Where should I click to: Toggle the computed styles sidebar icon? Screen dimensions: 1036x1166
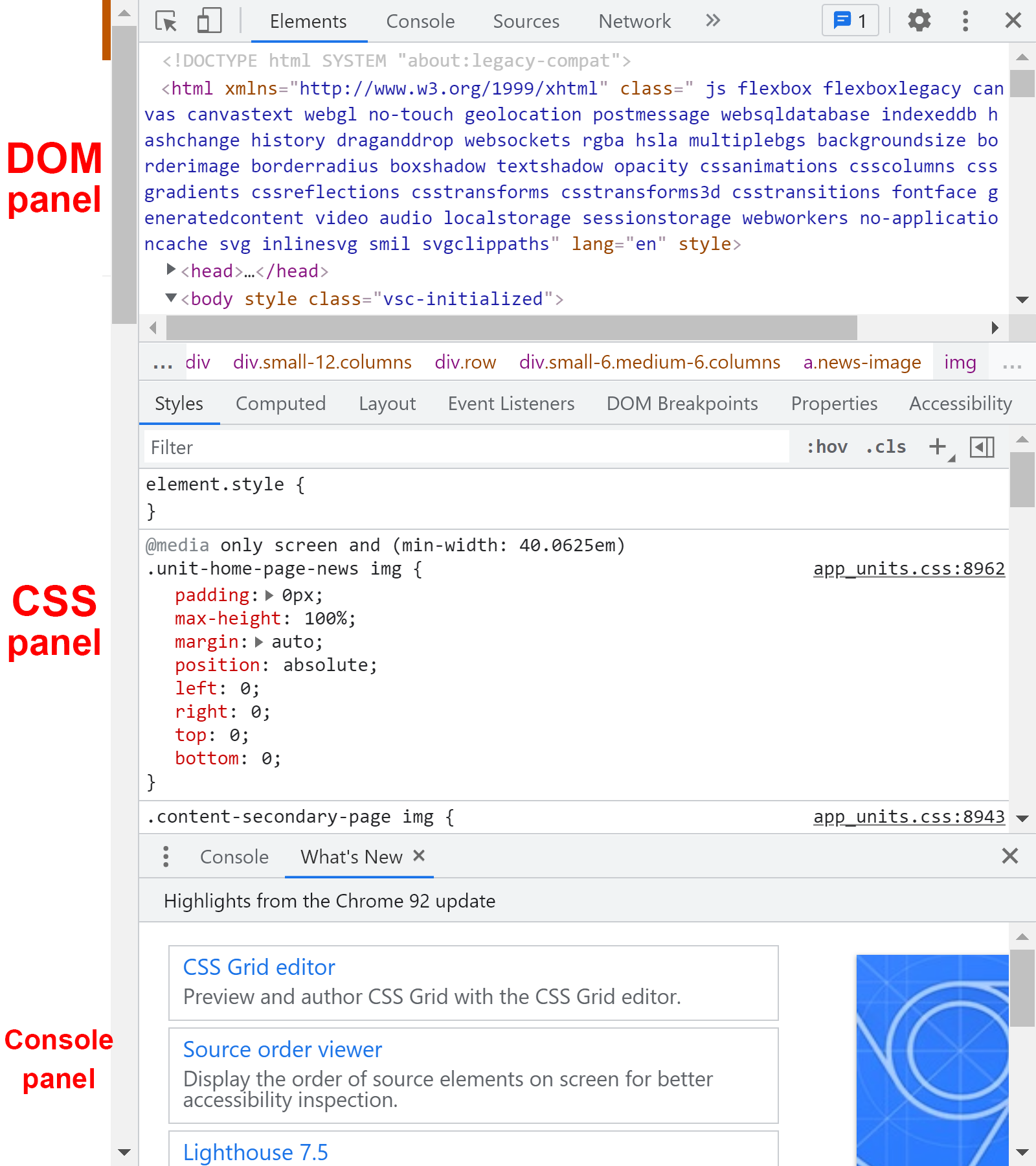tap(982, 447)
